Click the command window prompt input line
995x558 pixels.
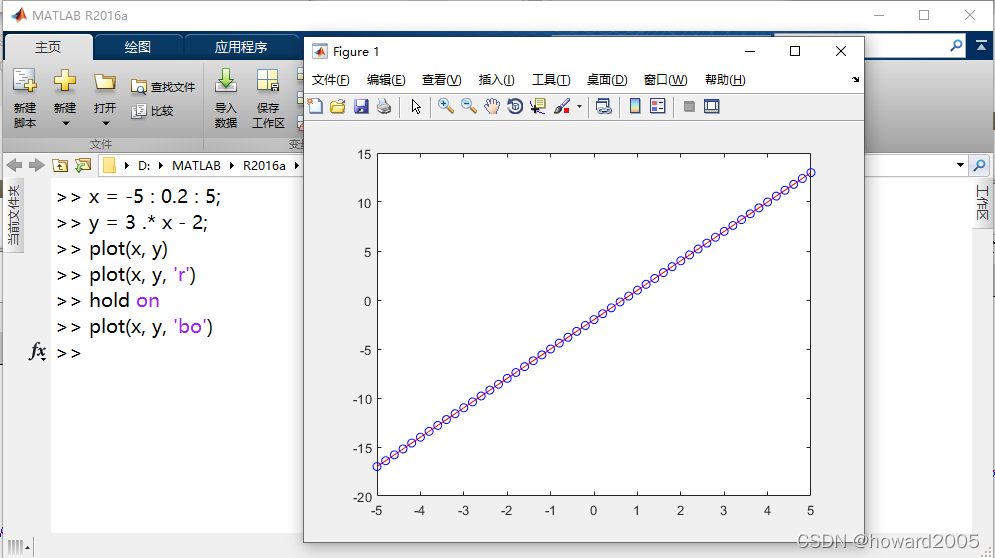click(178, 353)
